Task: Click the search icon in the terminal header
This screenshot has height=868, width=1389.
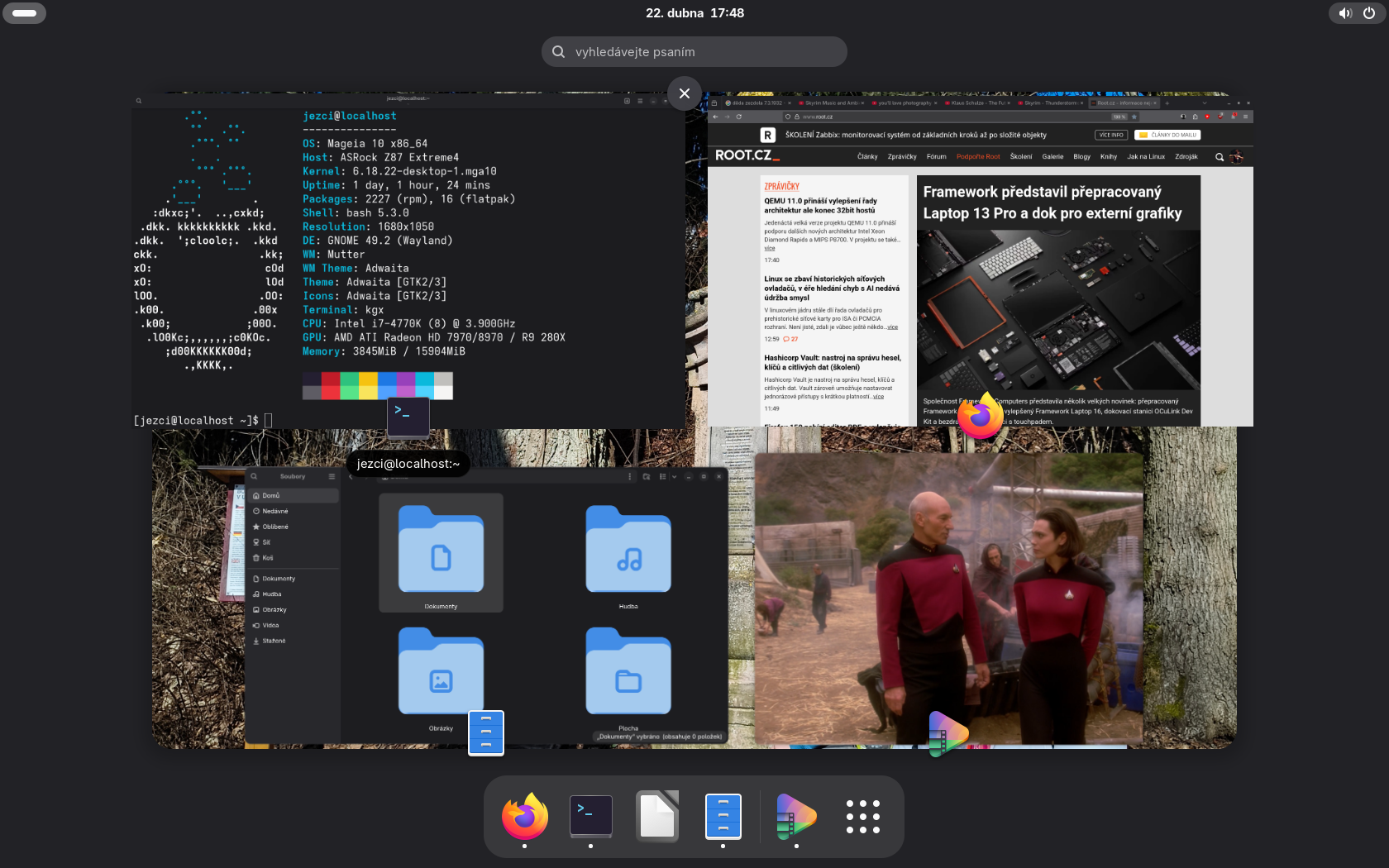Action: (139, 101)
